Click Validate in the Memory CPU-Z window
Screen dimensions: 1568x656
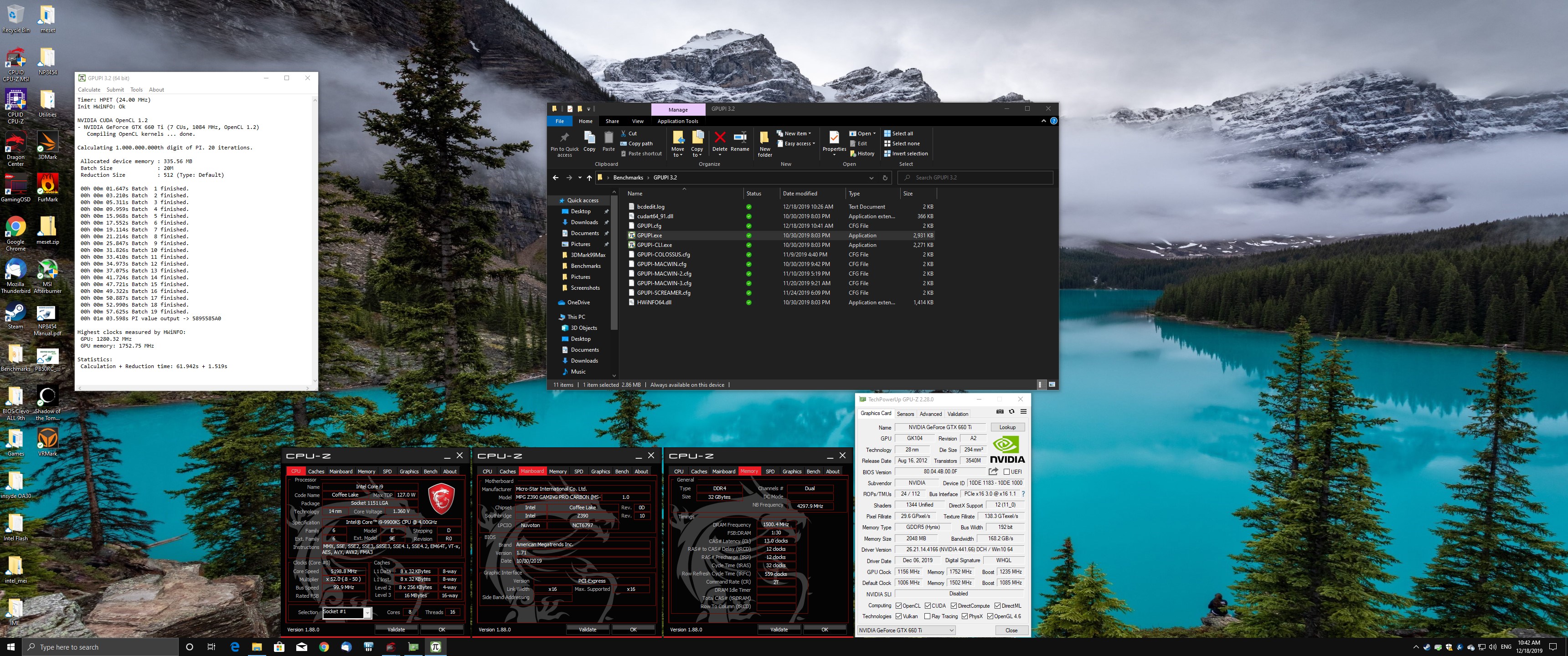tap(779, 630)
